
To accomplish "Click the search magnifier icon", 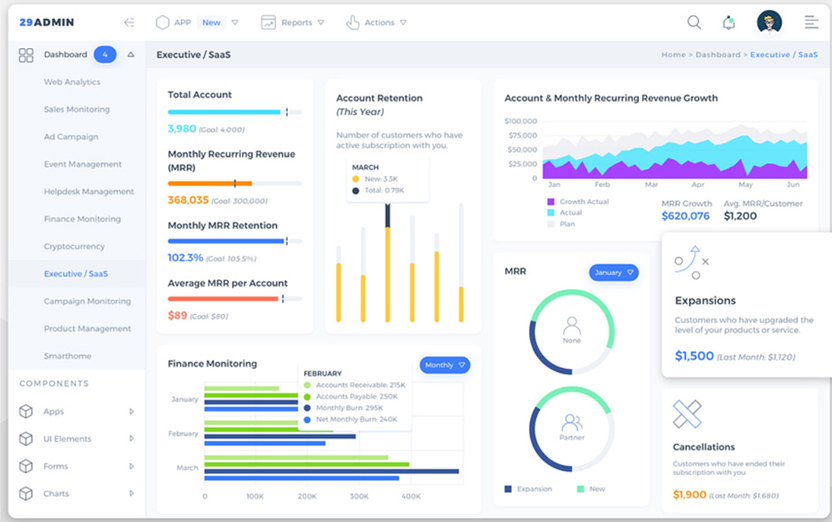I will [x=694, y=22].
